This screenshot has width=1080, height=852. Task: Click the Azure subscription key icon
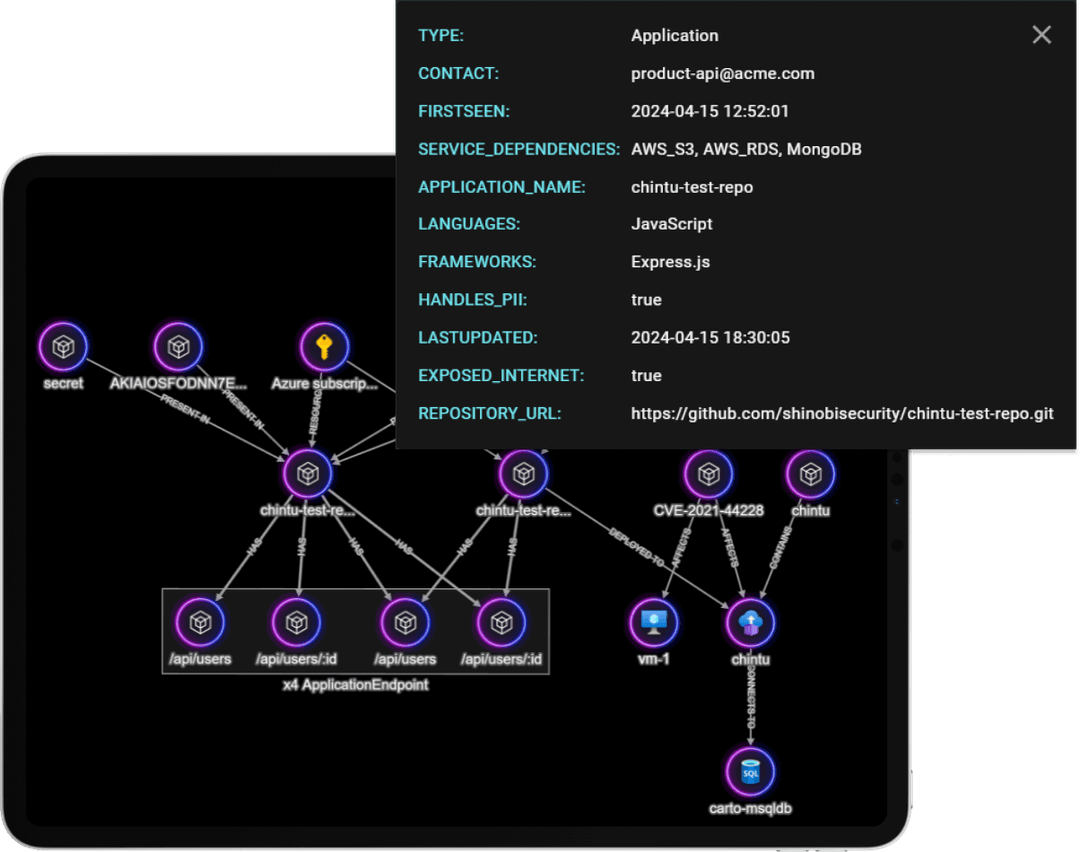click(322, 345)
